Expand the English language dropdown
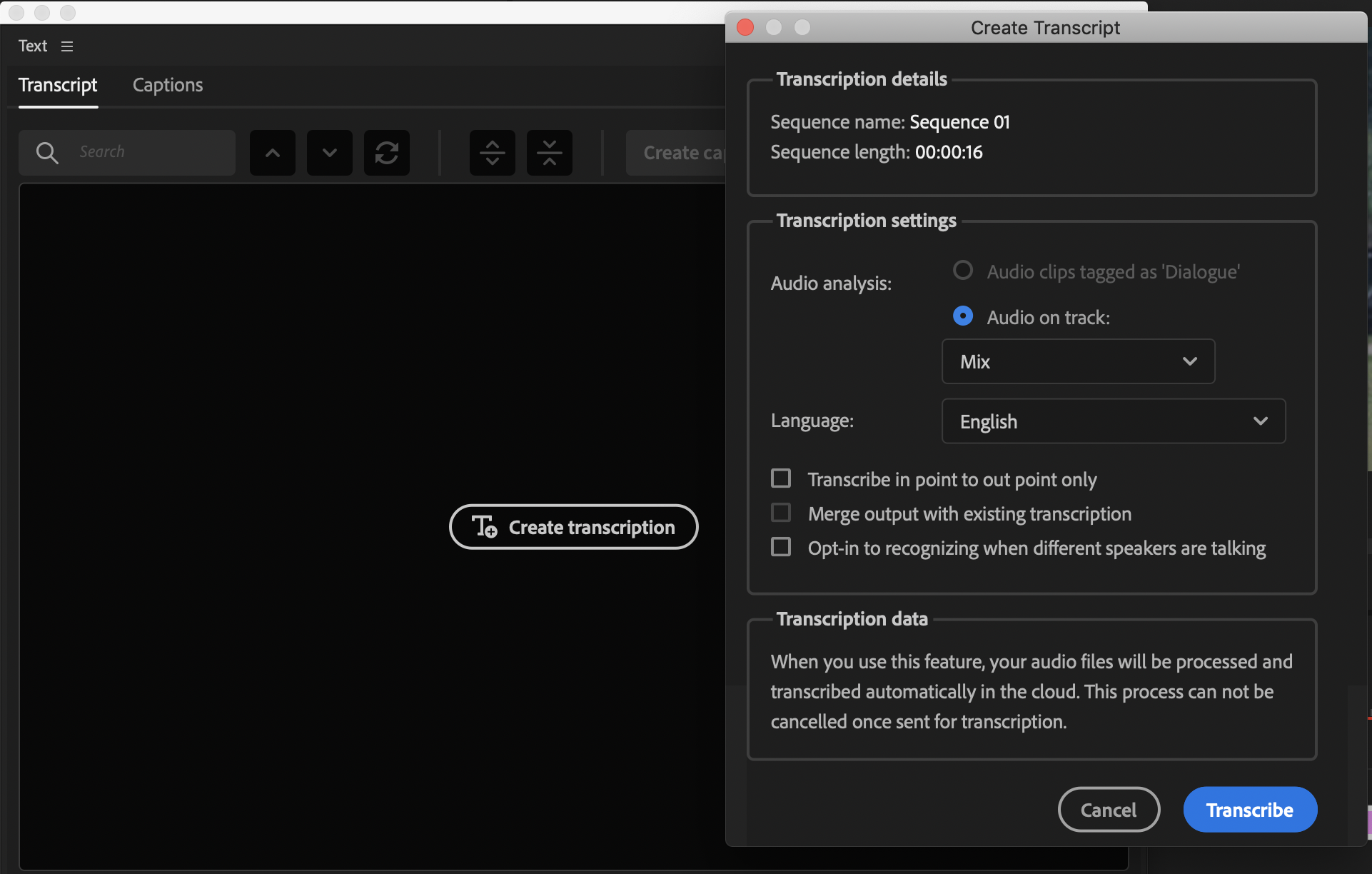The image size is (1372, 874). coord(1113,421)
